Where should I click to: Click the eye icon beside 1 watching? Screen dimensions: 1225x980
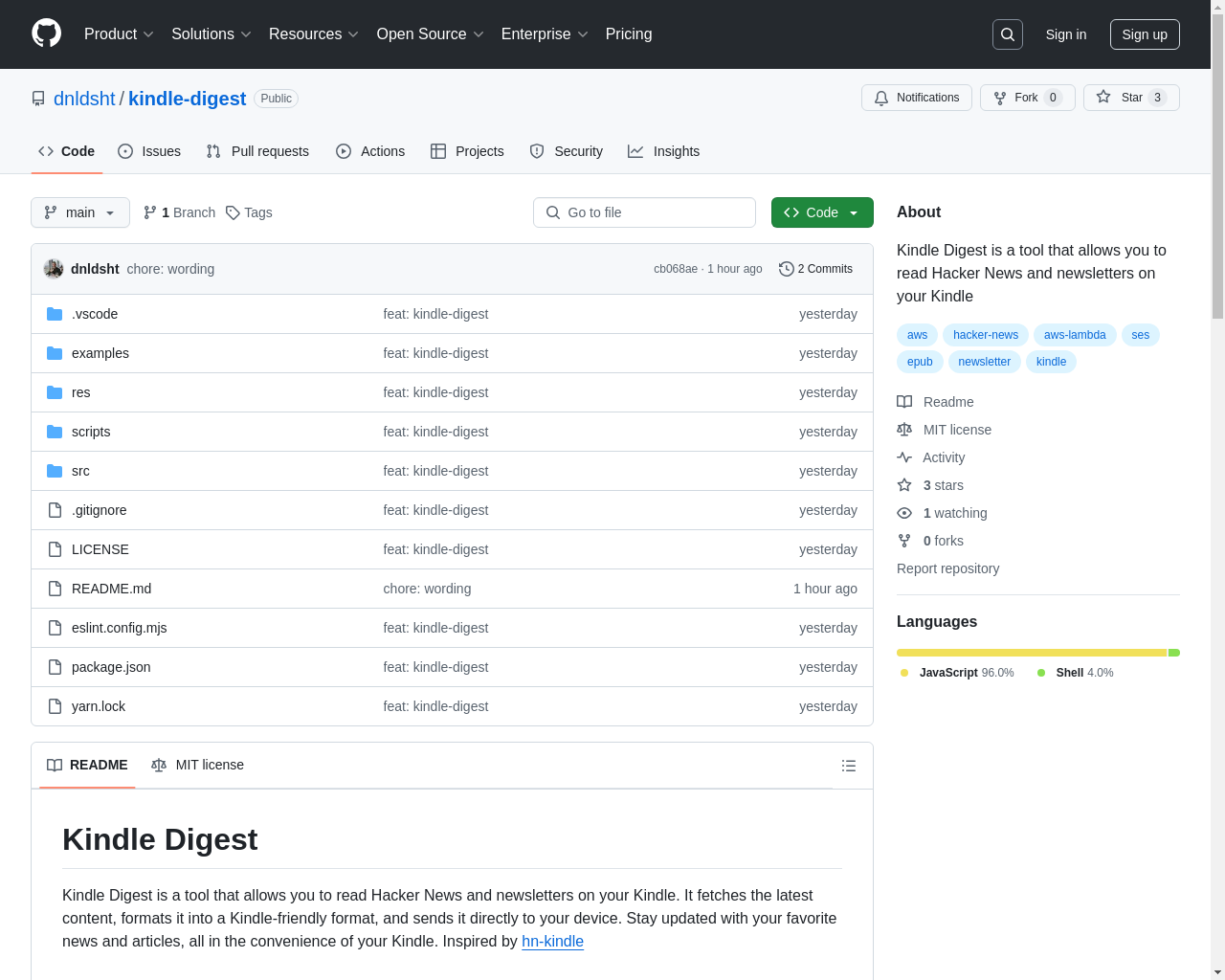click(904, 513)
